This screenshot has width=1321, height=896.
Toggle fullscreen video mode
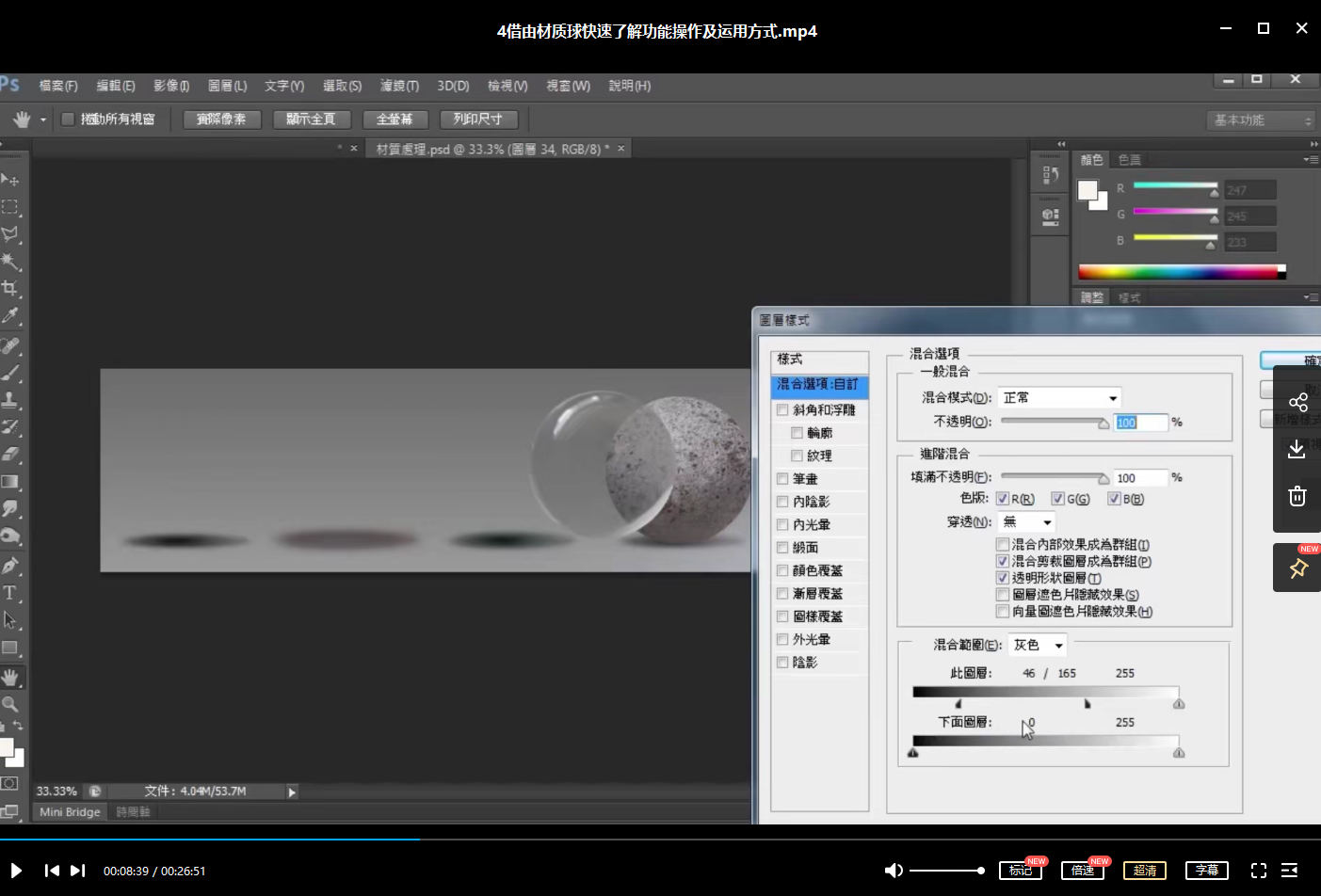tap(1258, 871)
